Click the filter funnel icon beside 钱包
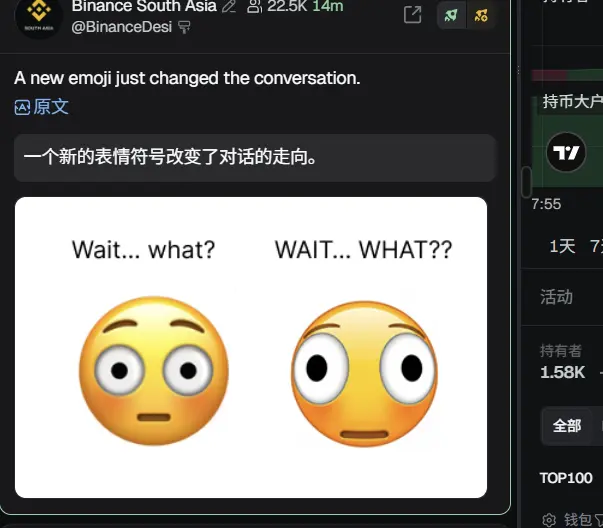This screenshot has height=528, width=603. [x=599, y=520]
